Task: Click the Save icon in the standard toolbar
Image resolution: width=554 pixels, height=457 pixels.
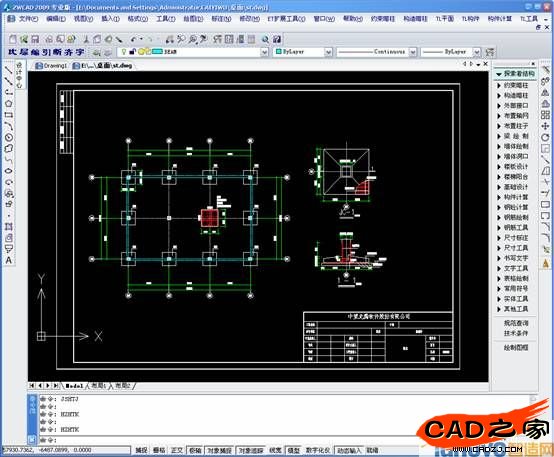Action: tap(35, 39)
